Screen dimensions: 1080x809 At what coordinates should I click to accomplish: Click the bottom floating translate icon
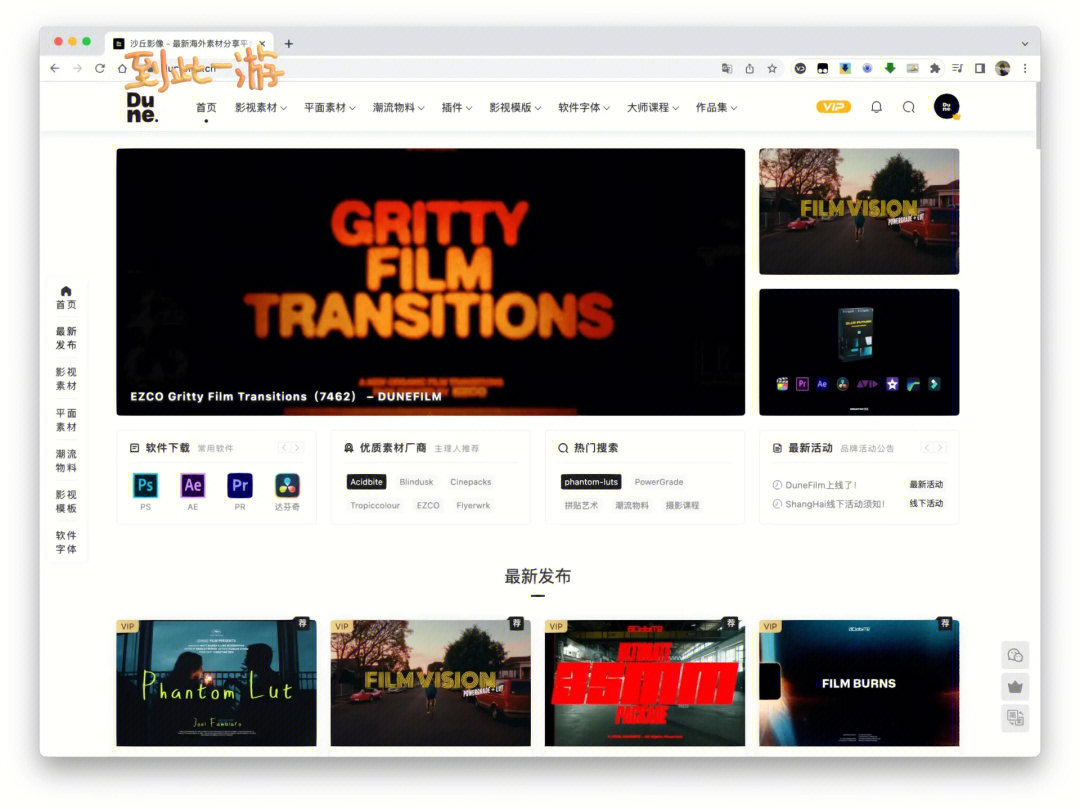pos(1015,718)
